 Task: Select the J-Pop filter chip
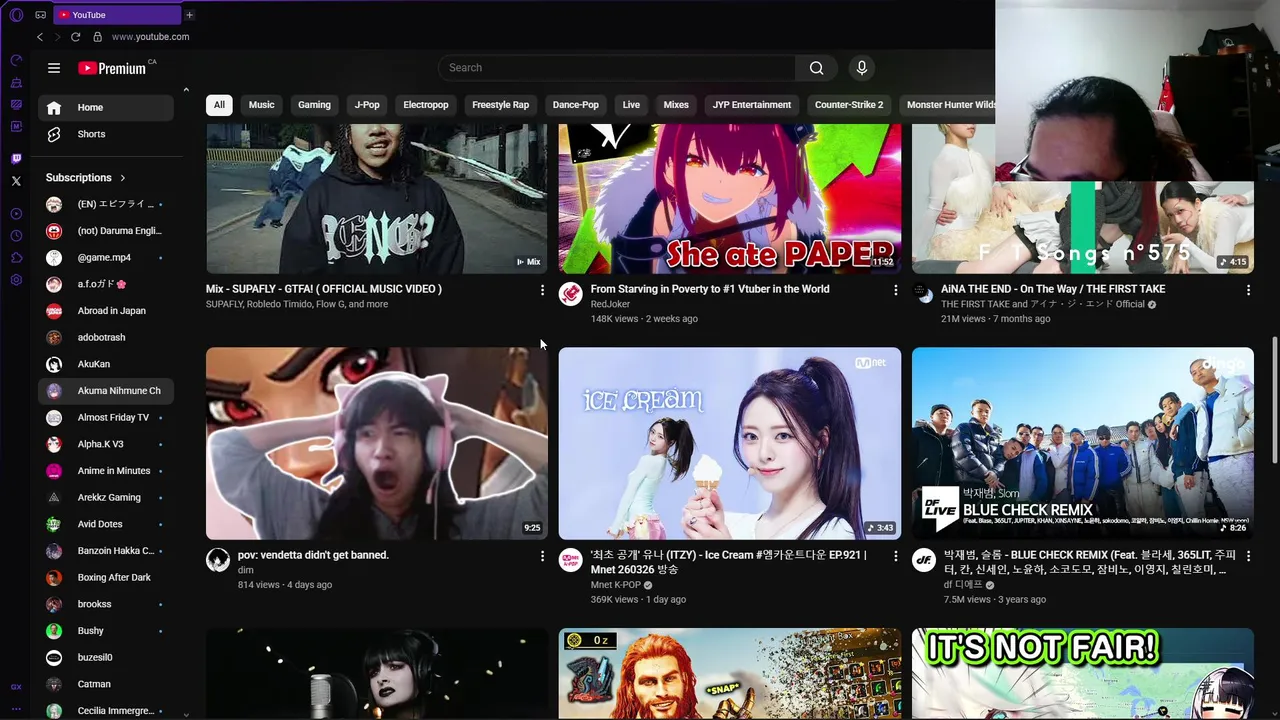(367, 105)
